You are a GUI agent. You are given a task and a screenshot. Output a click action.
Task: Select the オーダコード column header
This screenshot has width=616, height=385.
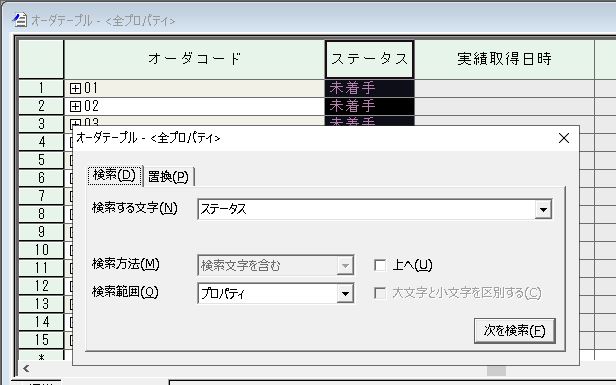(x=194, y=59)
